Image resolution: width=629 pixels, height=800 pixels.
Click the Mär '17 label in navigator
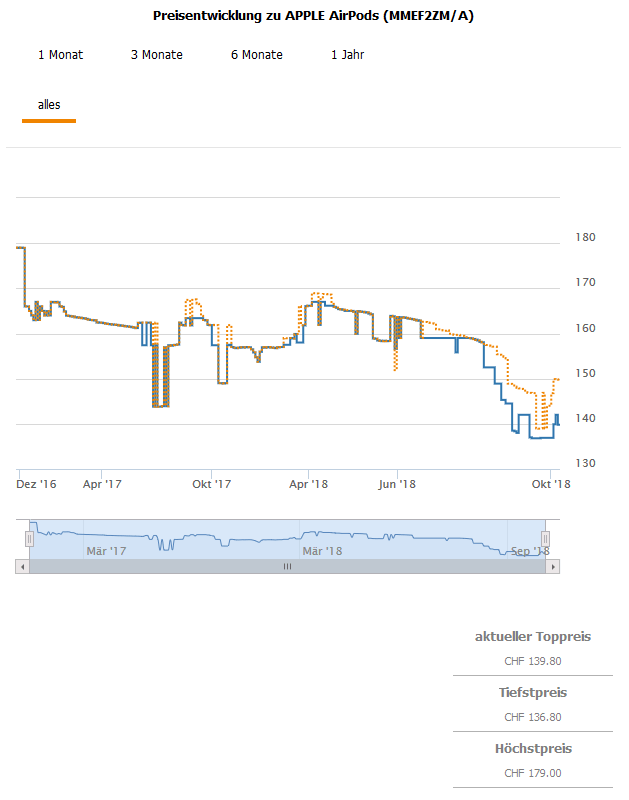pos(106,551)
